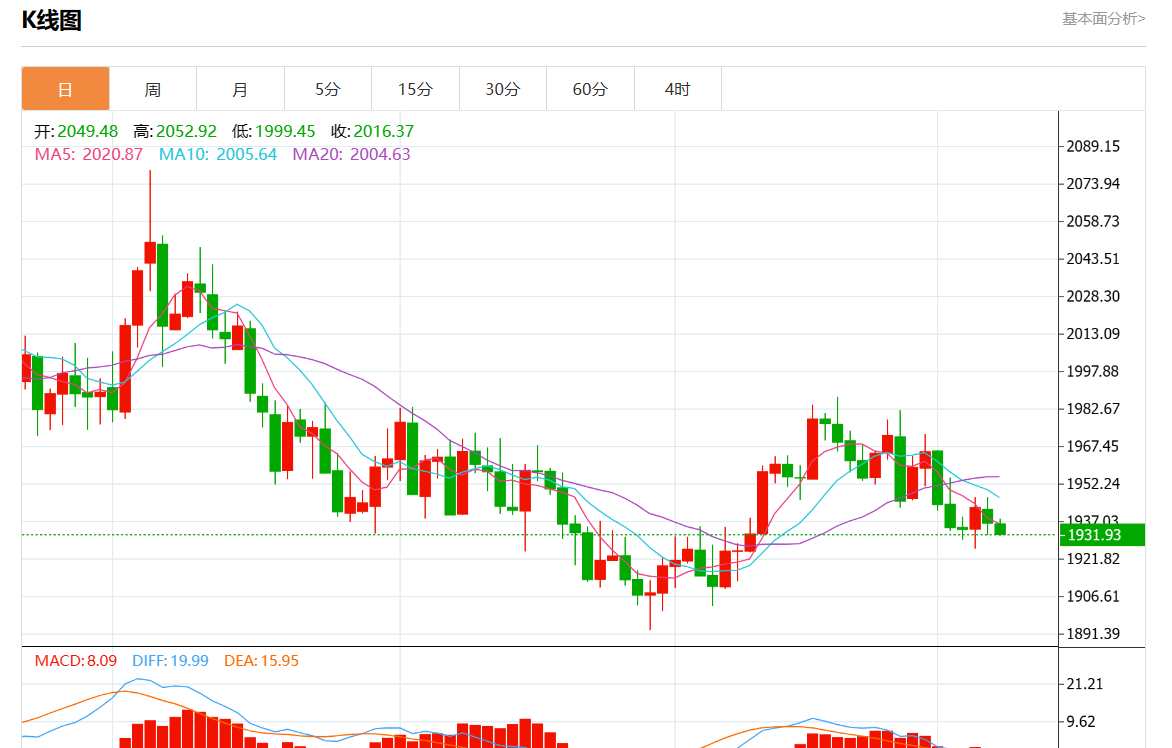
Task: Click the 1891.39 price axis label
Action: point(1093,634)
